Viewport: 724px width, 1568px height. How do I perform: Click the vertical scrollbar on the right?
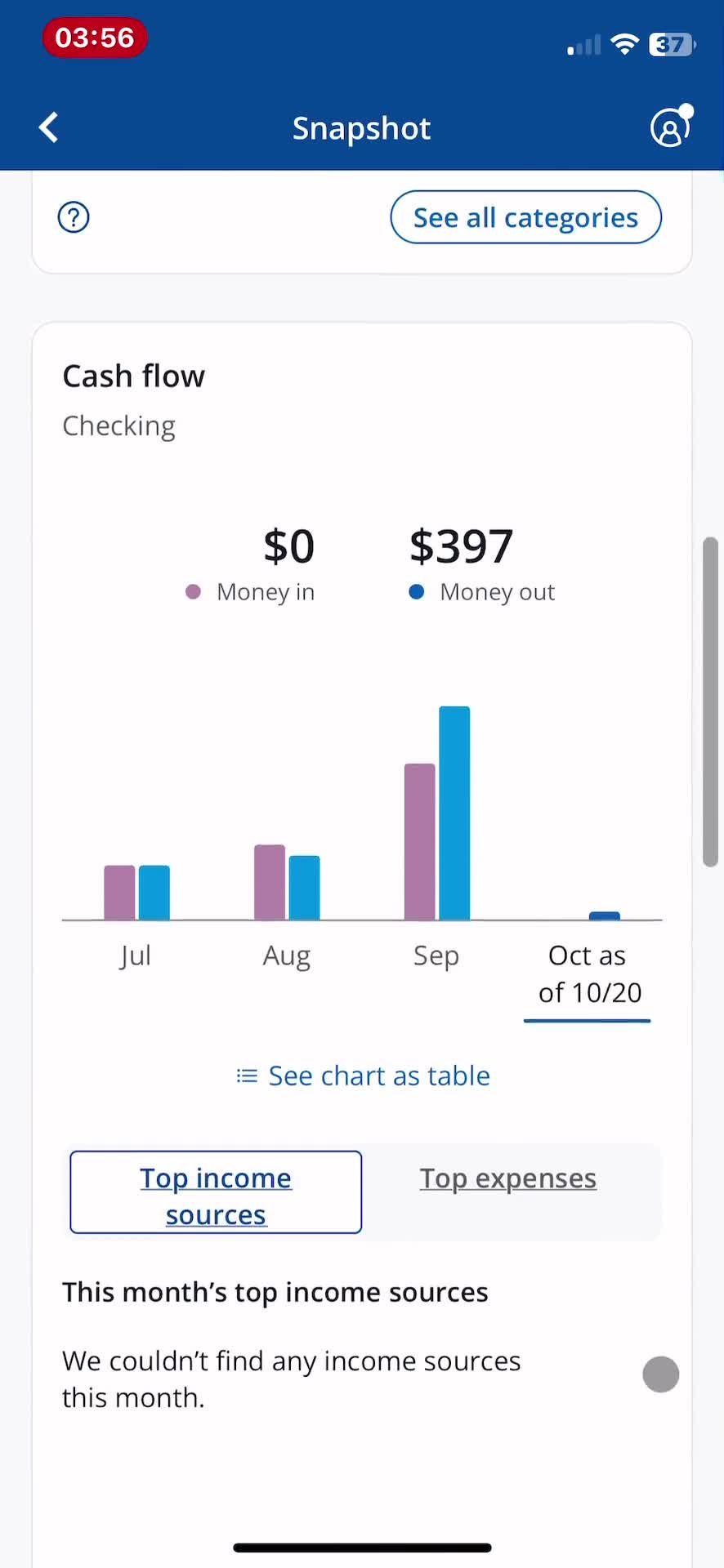(711, 702)
